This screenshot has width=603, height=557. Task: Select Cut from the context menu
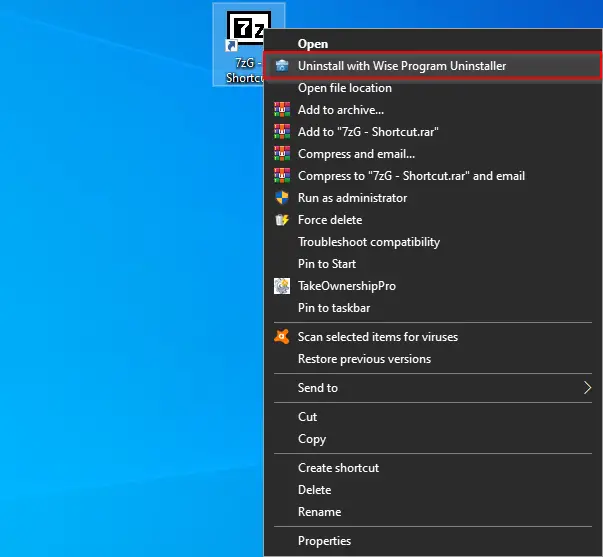pos(433,417)
